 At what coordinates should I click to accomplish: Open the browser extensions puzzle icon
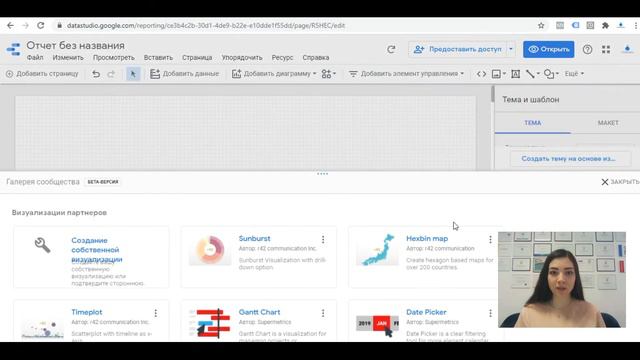605,25
